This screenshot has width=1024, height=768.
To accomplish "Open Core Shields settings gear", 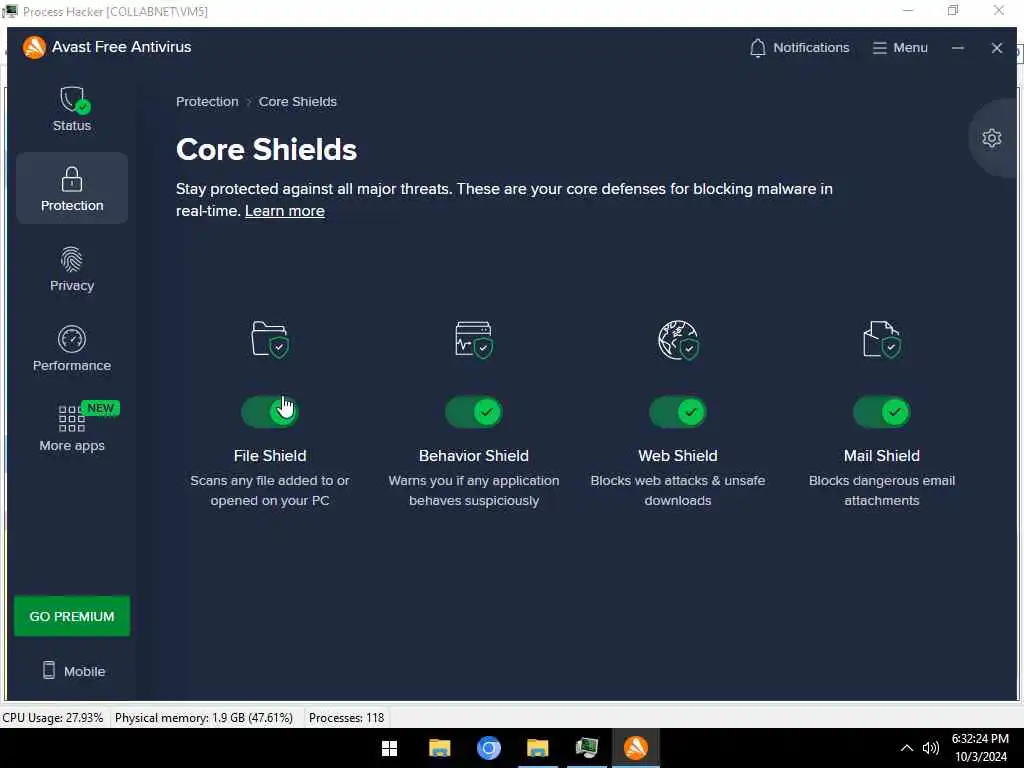I will tap(991, 138).
